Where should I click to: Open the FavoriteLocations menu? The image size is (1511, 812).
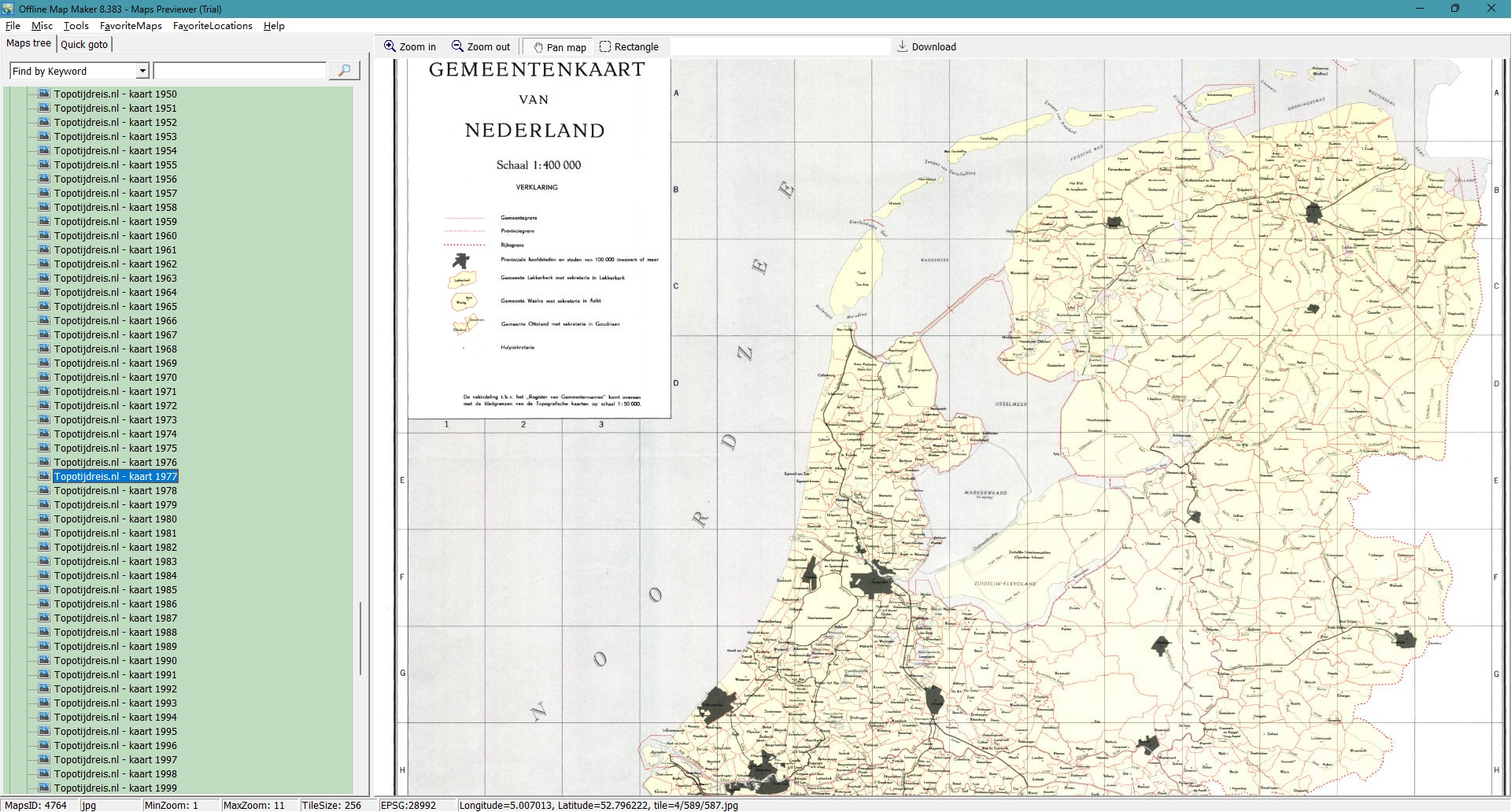tap(212, 26)
